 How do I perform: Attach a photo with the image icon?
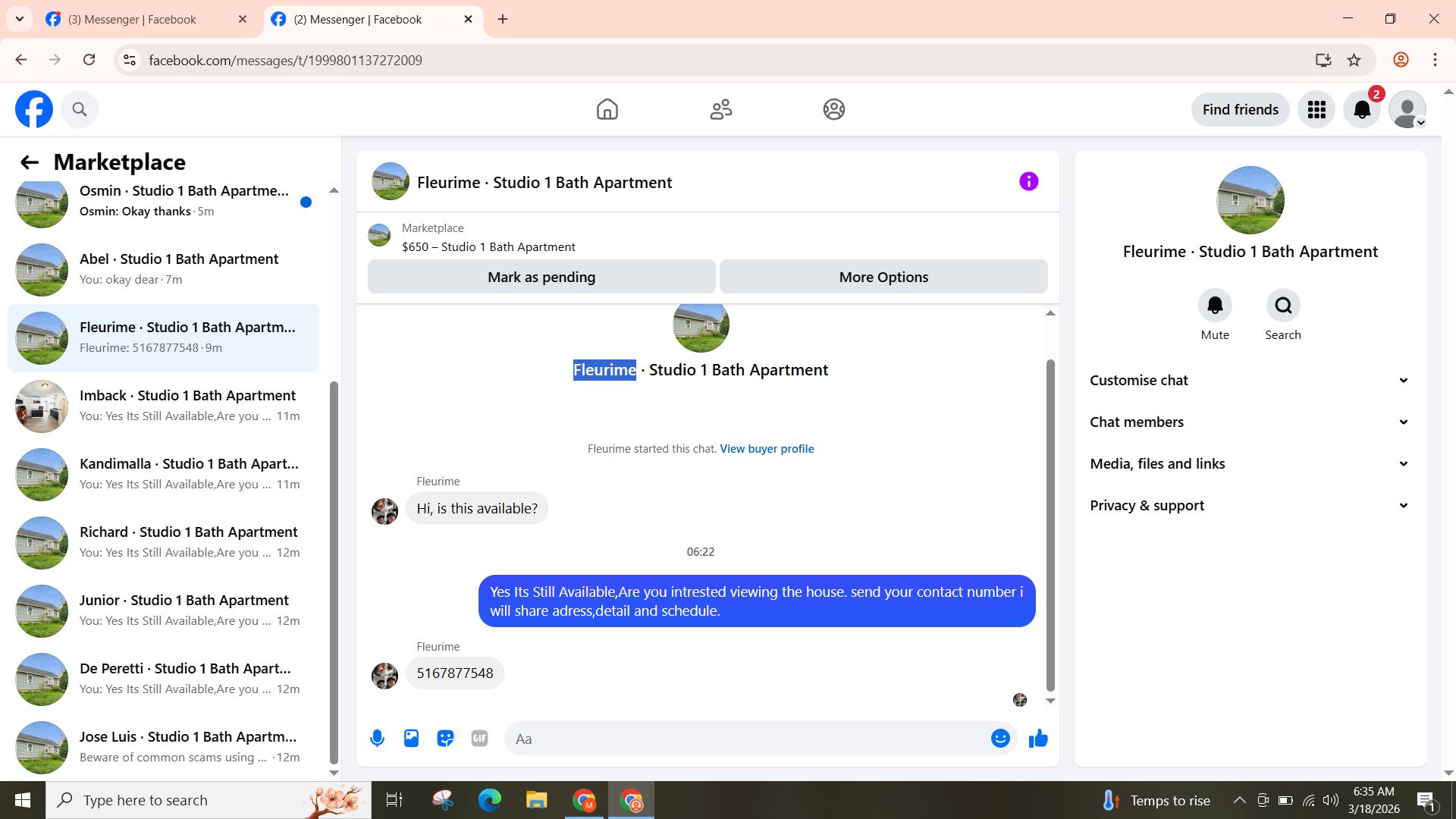pyautogui.click(x=411, y=739)
